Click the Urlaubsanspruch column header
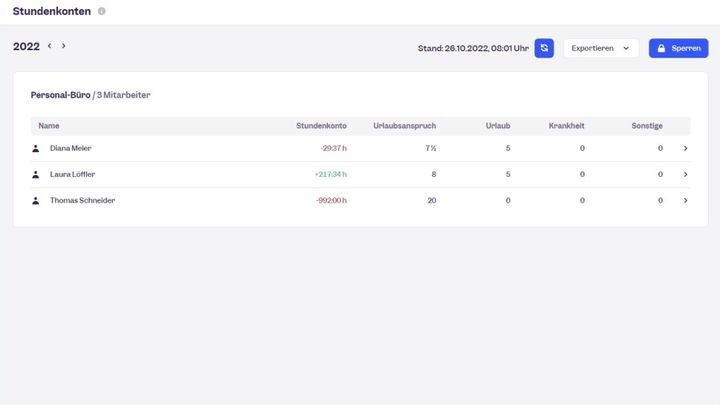This screenshot has height=405, width=720. pyautogui.click(x=404, y=125)
